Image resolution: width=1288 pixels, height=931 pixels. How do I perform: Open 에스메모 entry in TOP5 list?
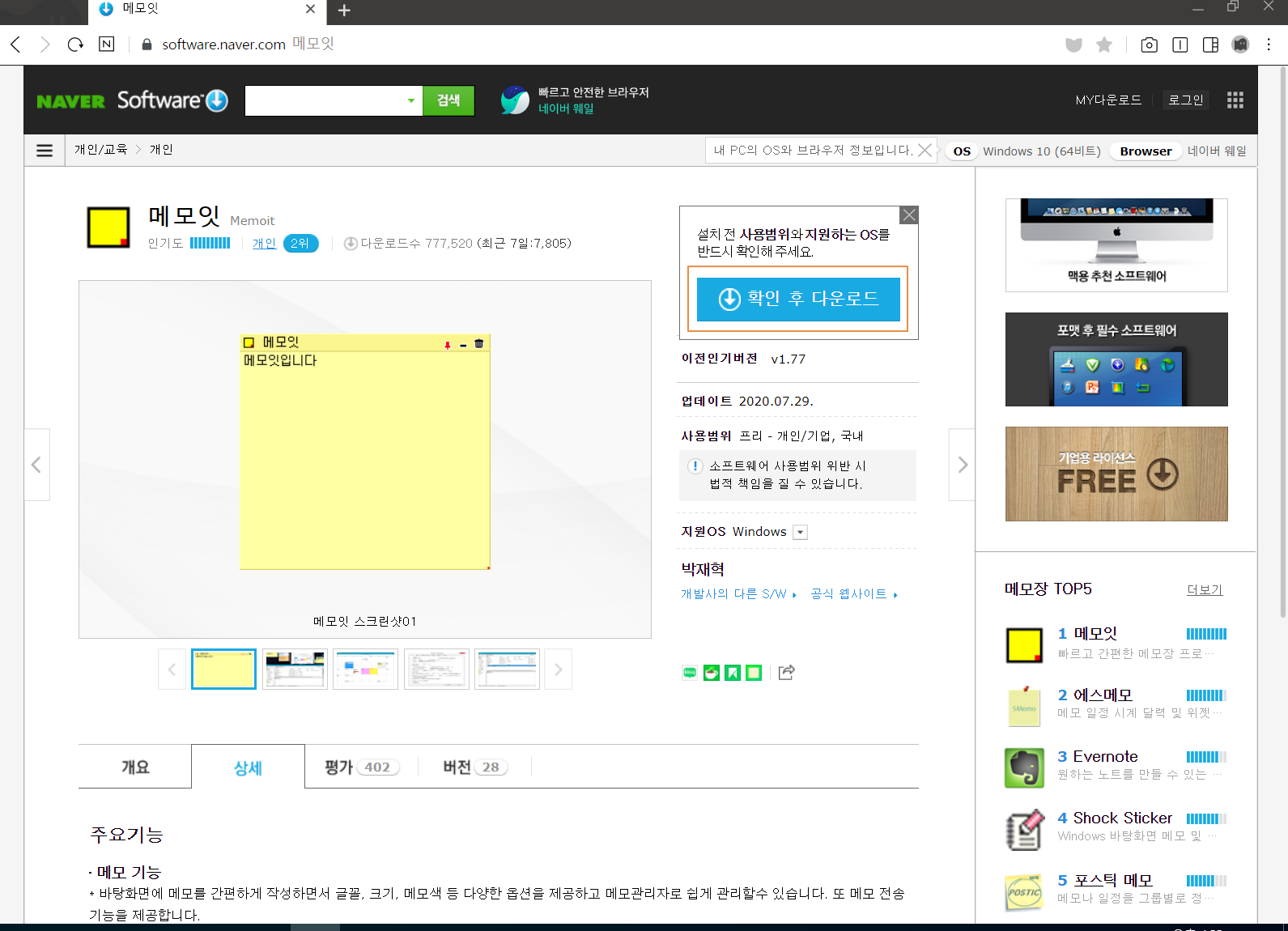click(x=1103, y=695)
